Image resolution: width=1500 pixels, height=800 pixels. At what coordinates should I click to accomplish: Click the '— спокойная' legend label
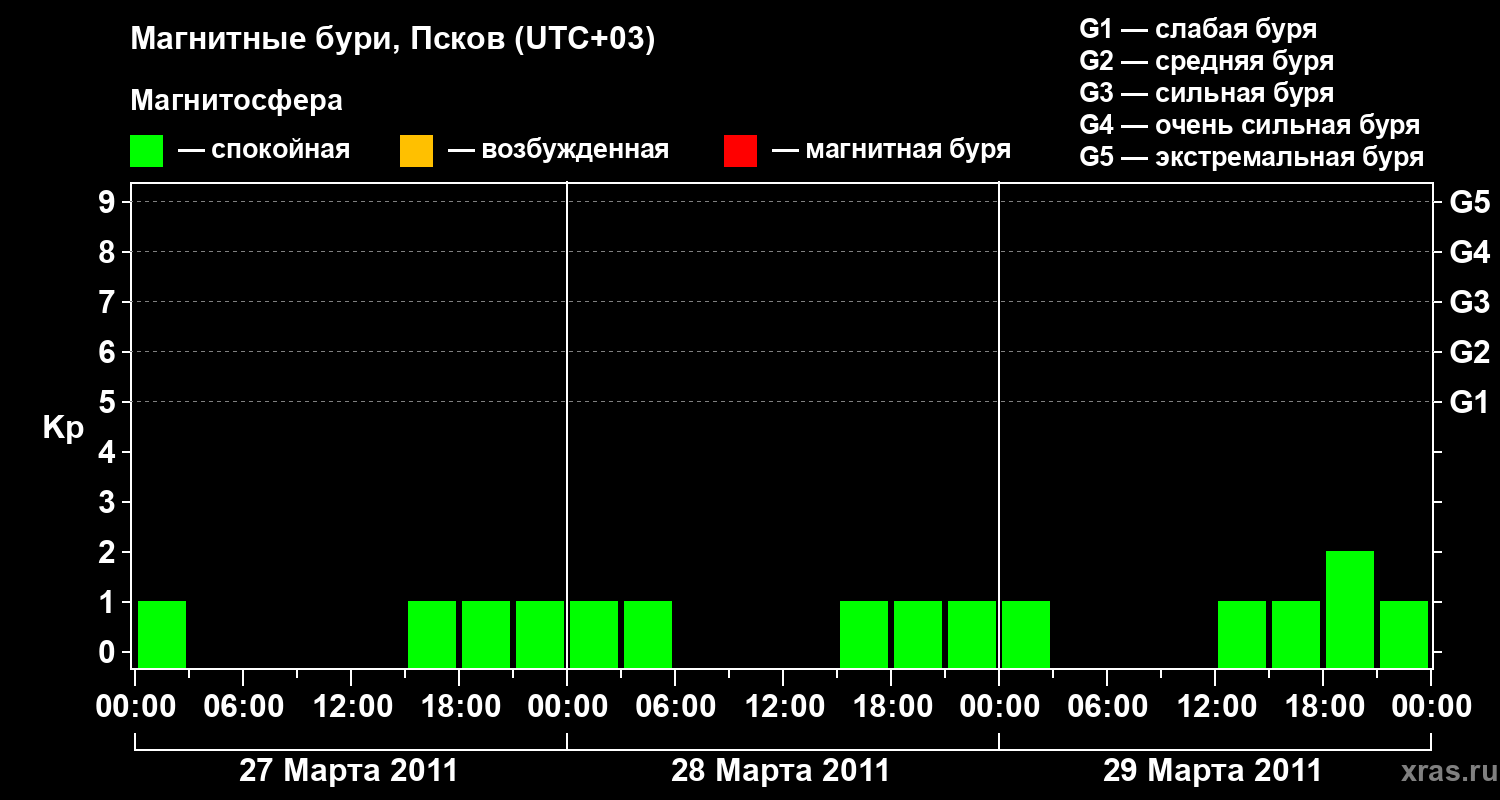[x=264, y=150]
